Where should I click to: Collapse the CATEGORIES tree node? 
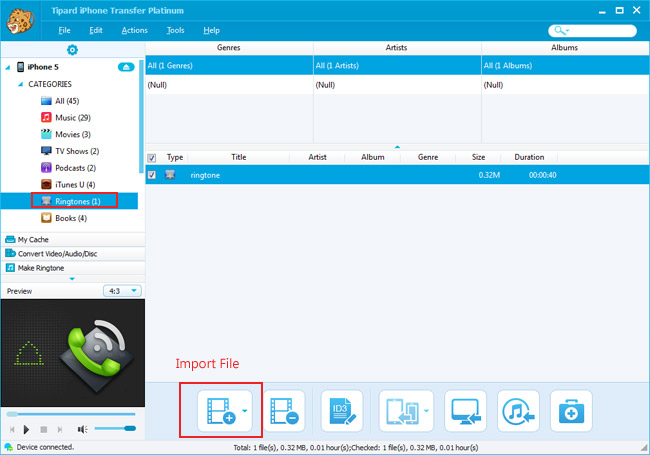click(20, 84)
